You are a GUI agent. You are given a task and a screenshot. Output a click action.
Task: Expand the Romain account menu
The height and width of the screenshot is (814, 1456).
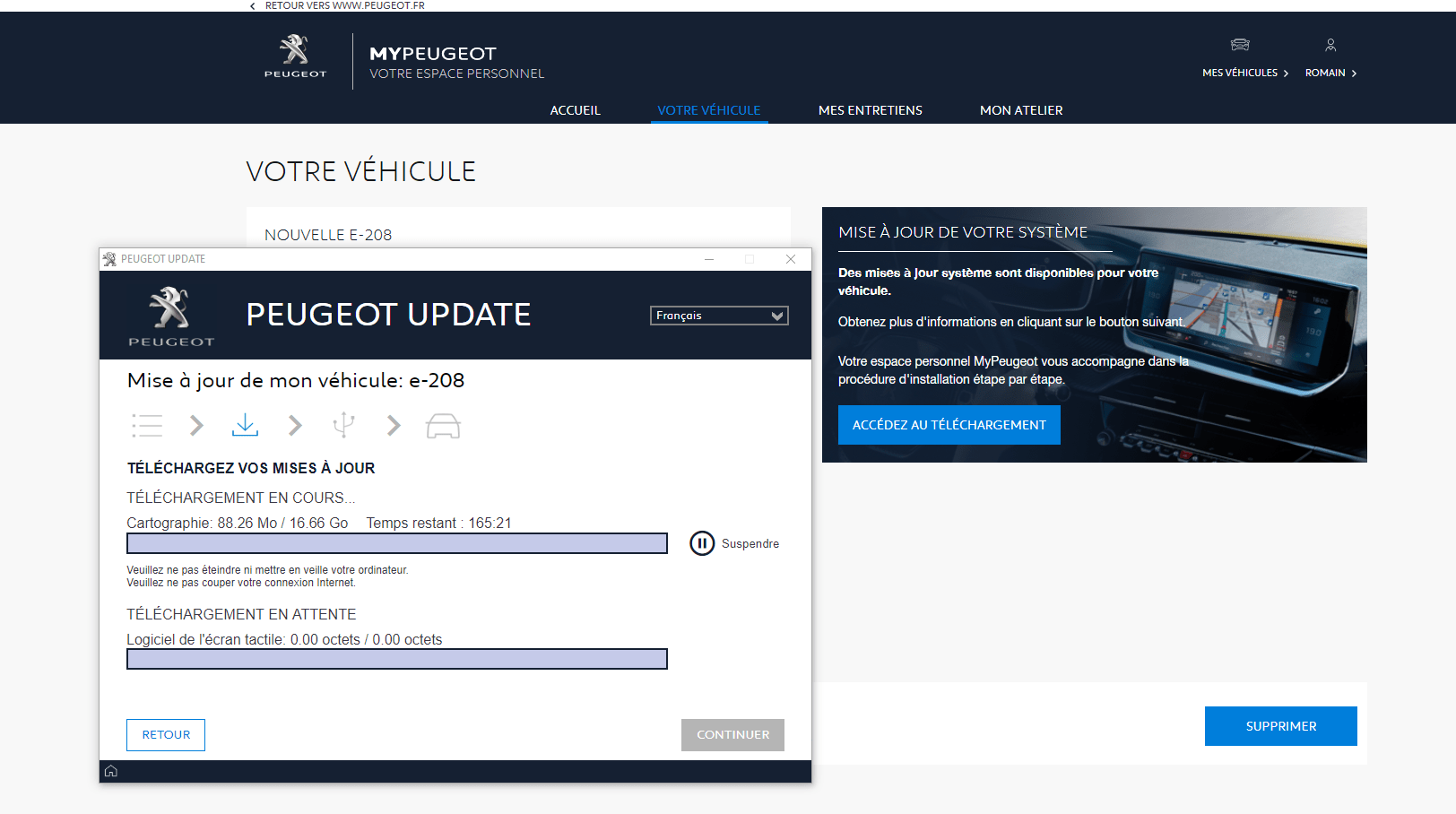1330,73
